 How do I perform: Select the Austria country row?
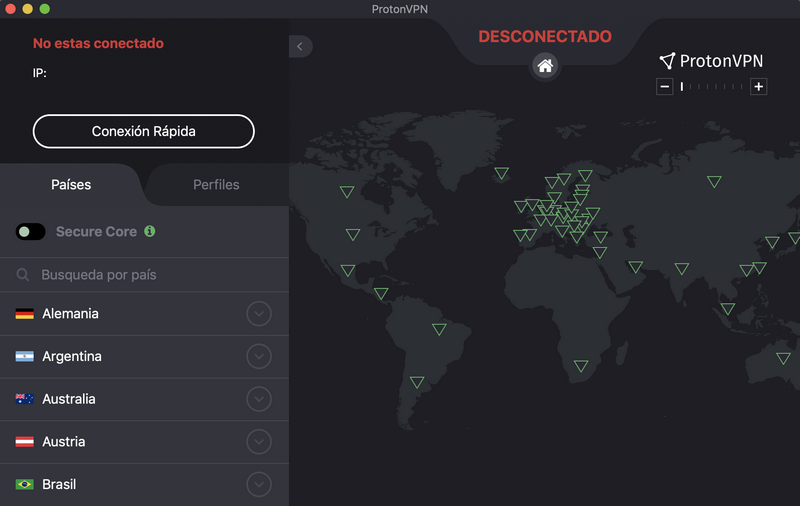click(x=144, y=442)
